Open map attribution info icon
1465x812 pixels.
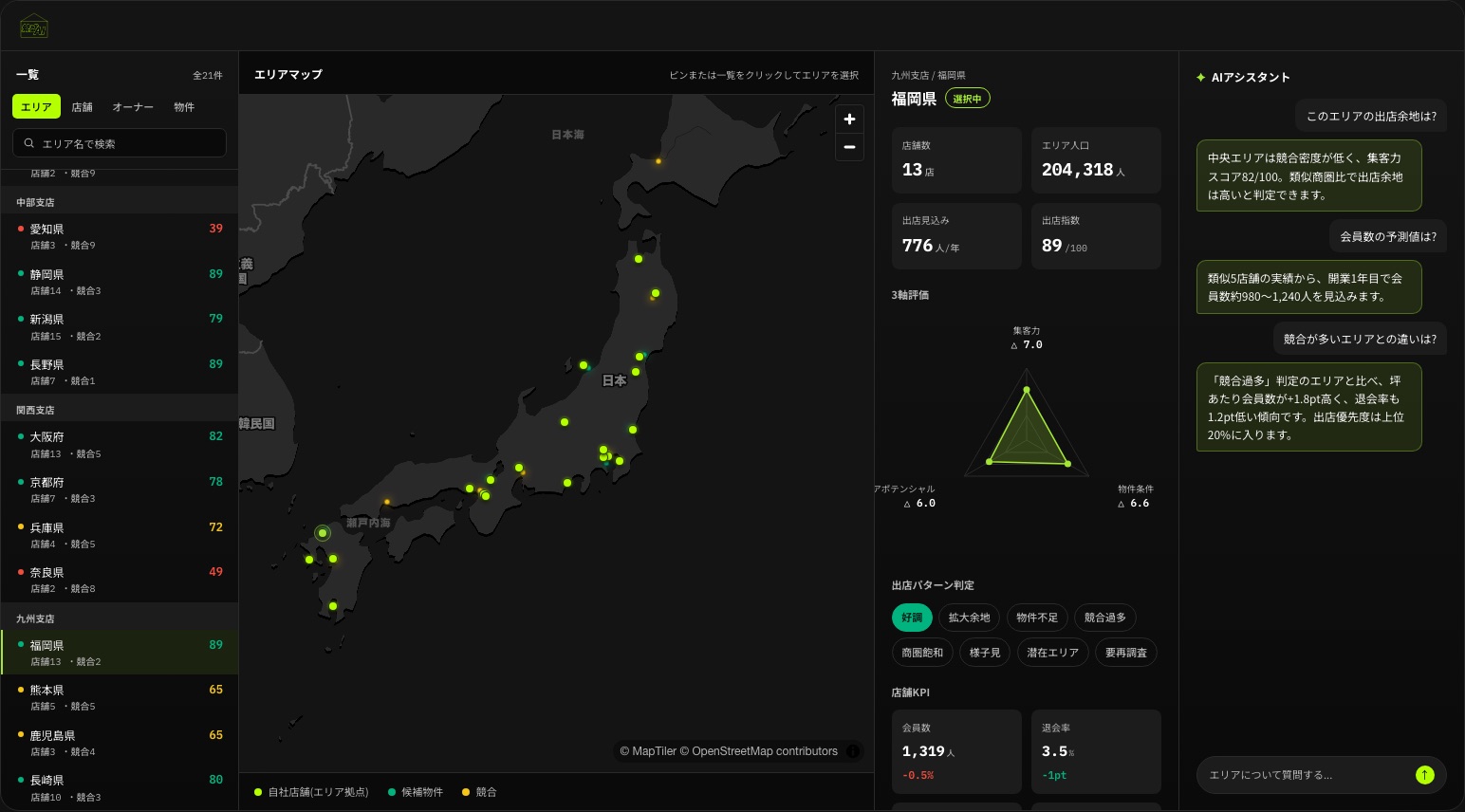[x=853, y=751]
